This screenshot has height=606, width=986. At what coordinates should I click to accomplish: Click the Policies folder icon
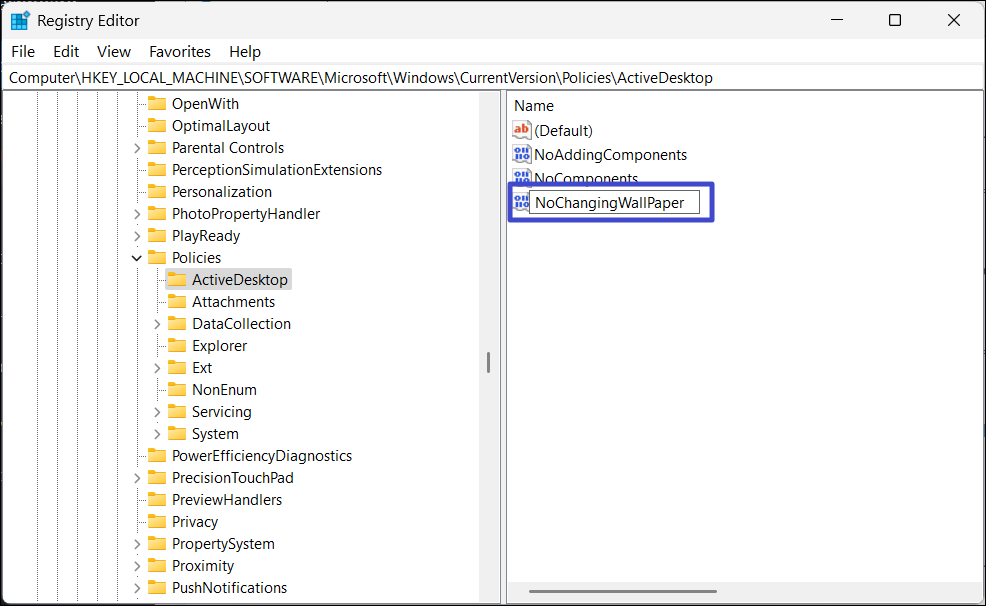157,258
